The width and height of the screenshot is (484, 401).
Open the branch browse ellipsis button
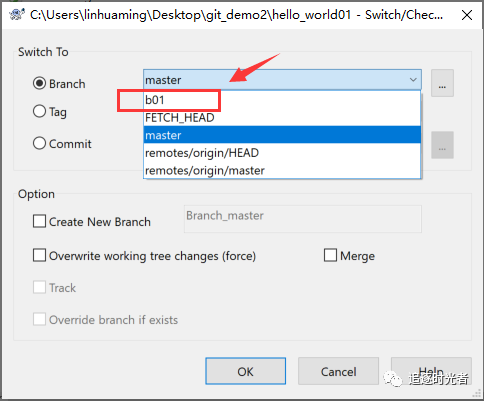(442, 83)
